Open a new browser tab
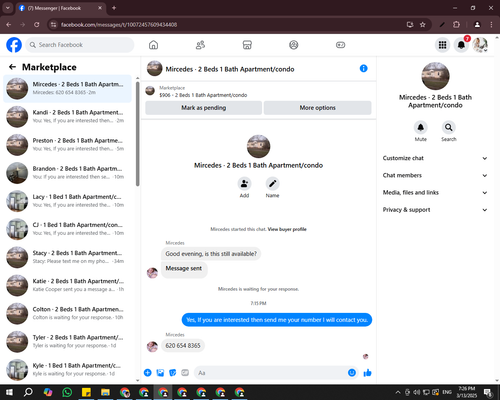Image resolution: width=500 pixels, height=400 pixels. pyautogui.click(x=114, y=8)
